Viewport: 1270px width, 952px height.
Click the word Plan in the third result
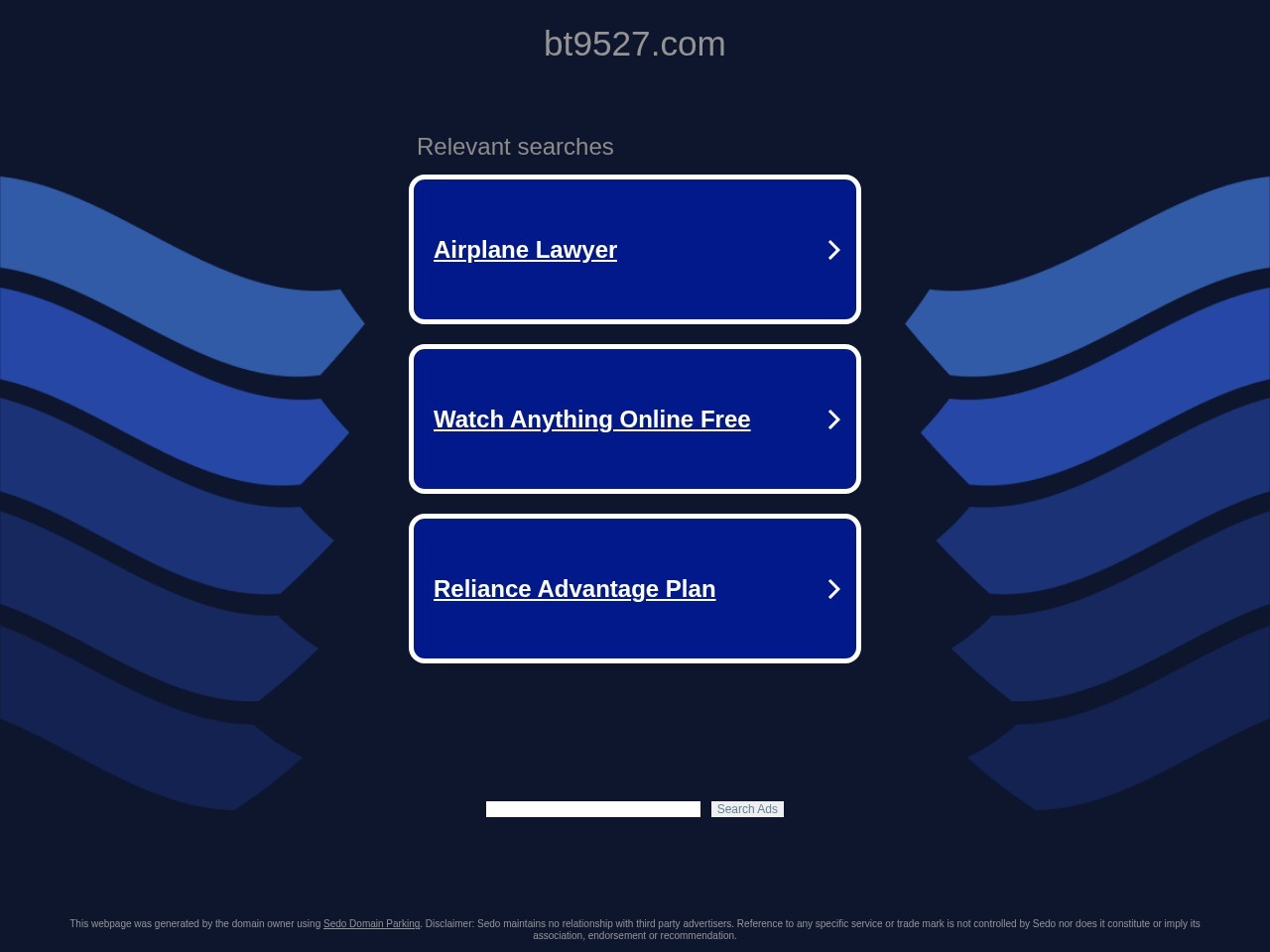691,589
